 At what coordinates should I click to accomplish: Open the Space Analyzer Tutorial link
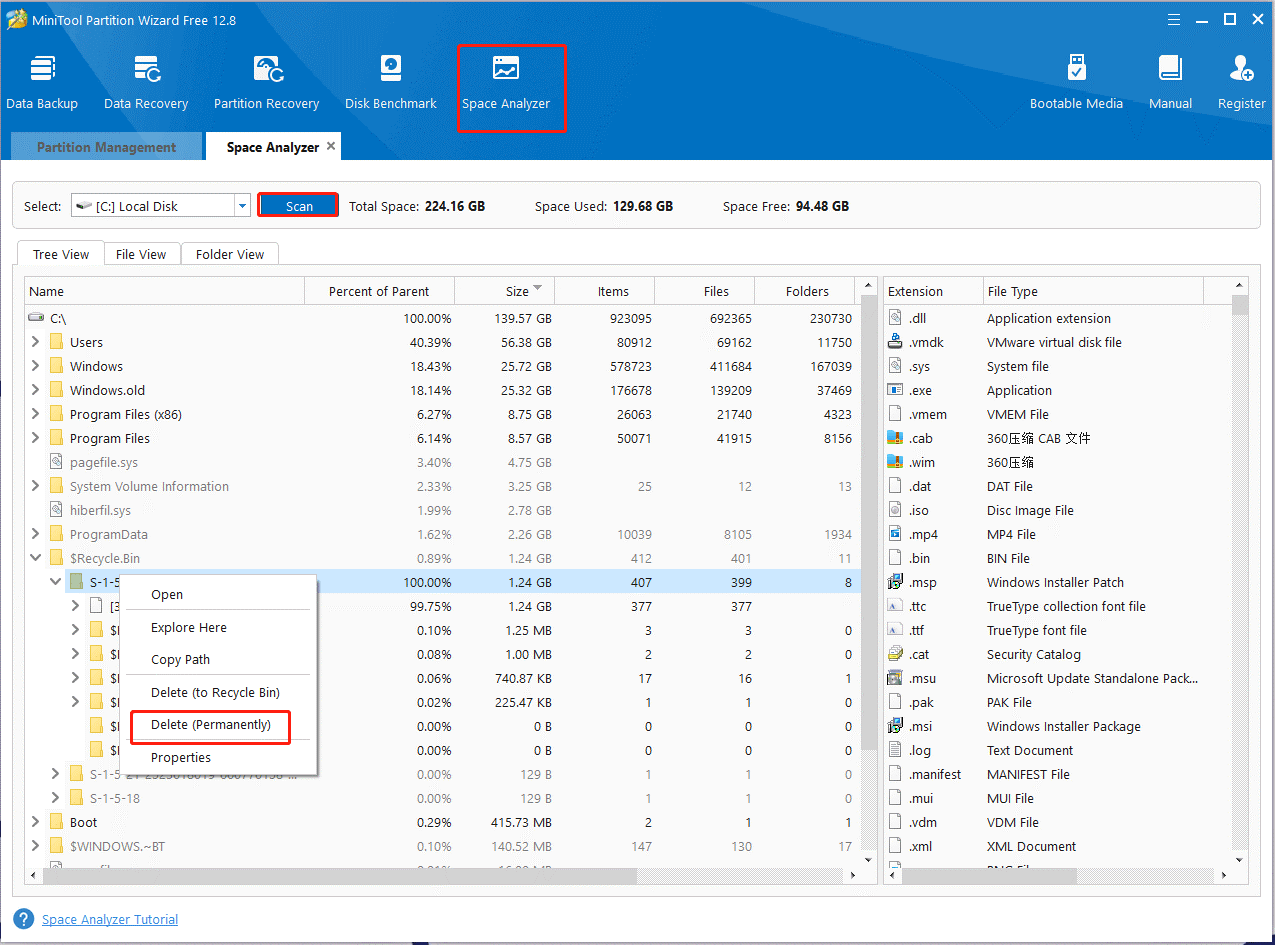click(110, 919)
